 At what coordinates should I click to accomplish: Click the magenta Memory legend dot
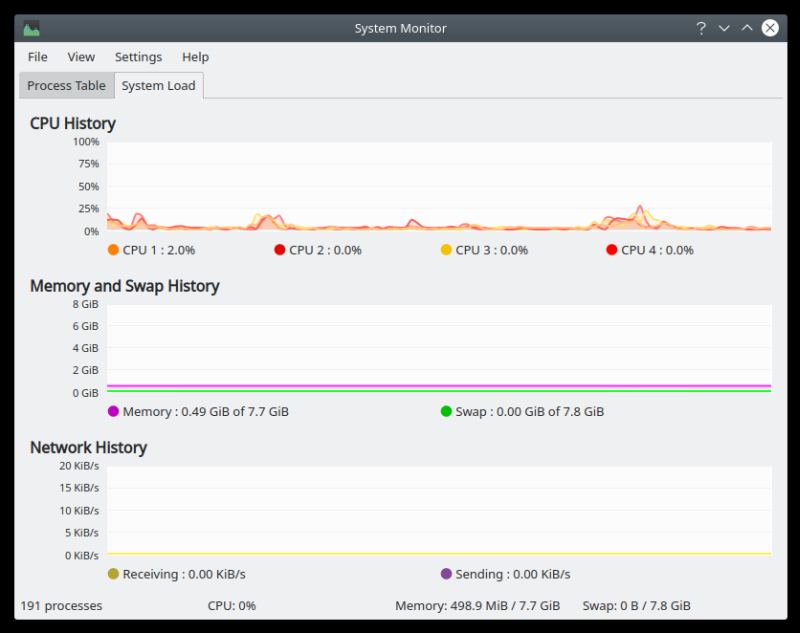click(x=113, y=411)
